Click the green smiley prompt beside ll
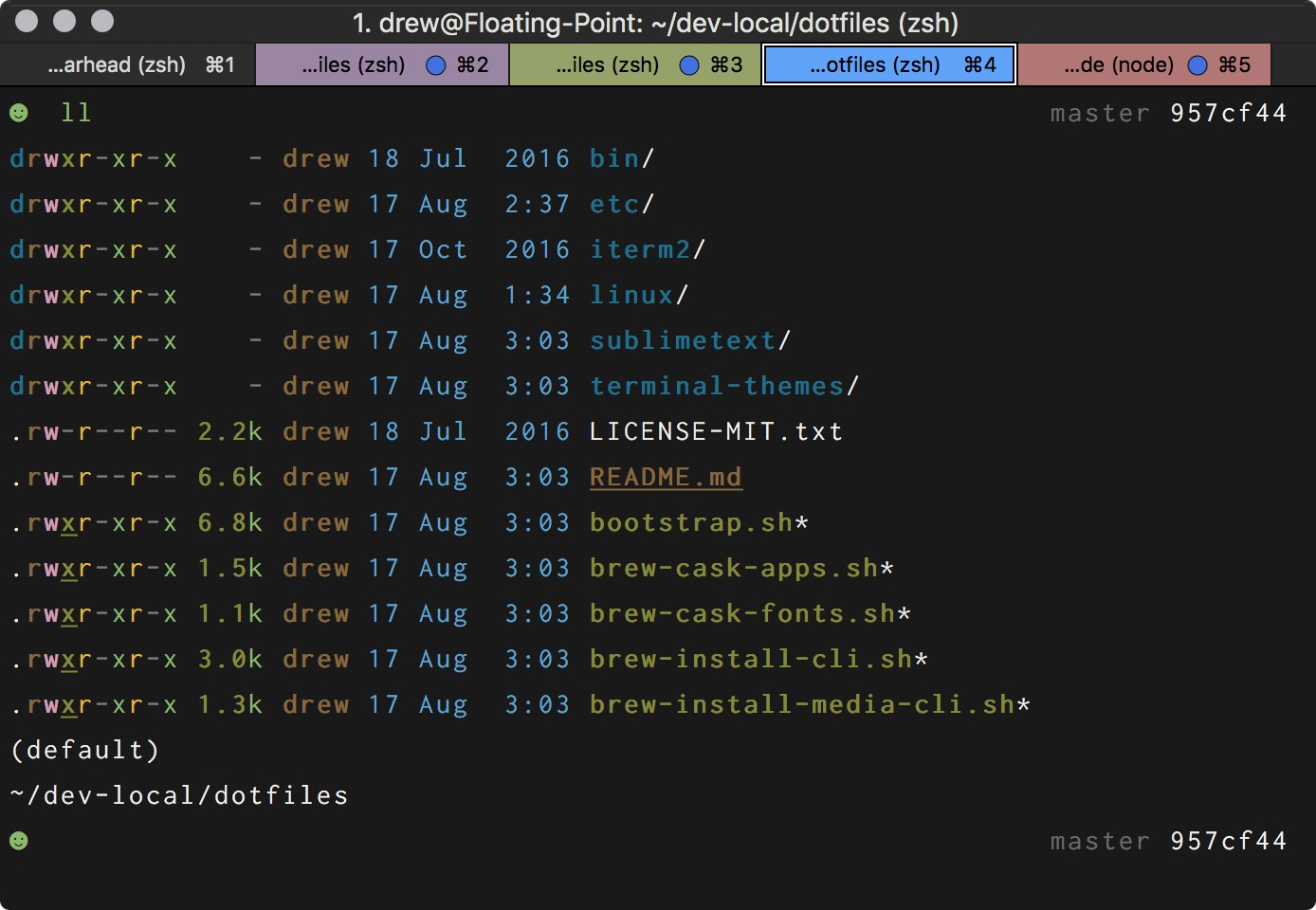 coord(19,113)
